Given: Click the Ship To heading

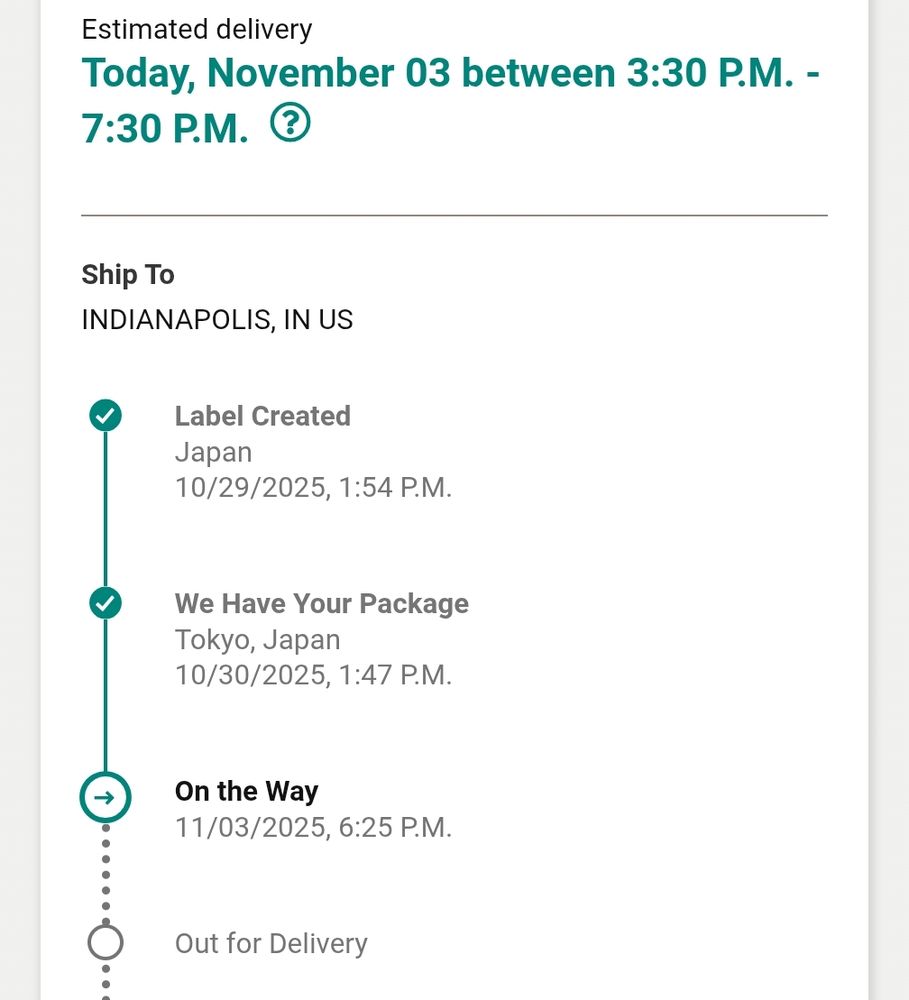Looking at the screenshot, I should click(x=128, y=275).
